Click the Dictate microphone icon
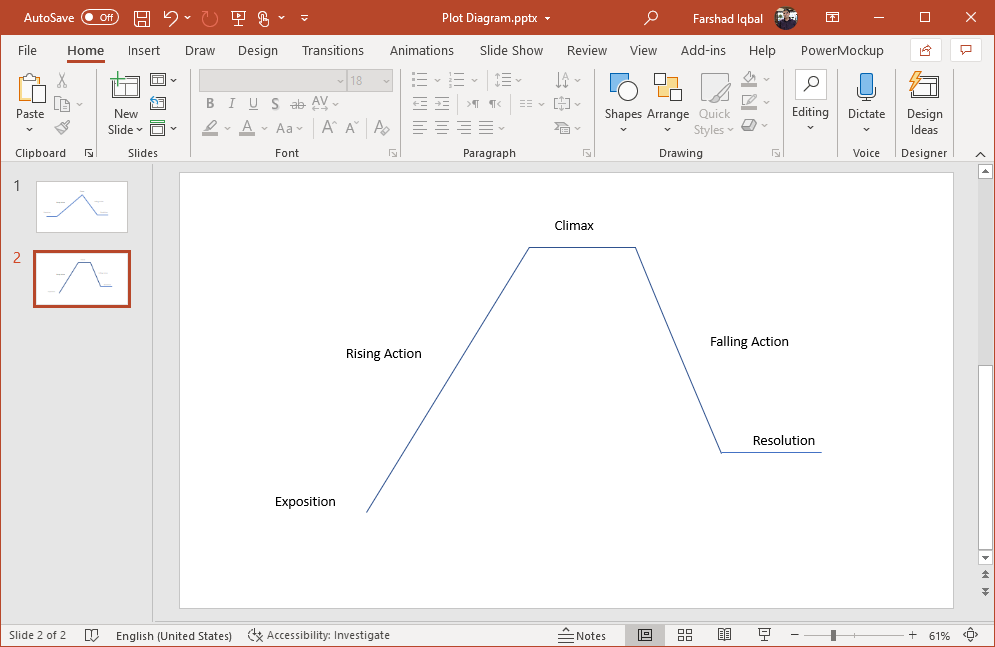This screenshot has height=647, width=995. [866, 88]
